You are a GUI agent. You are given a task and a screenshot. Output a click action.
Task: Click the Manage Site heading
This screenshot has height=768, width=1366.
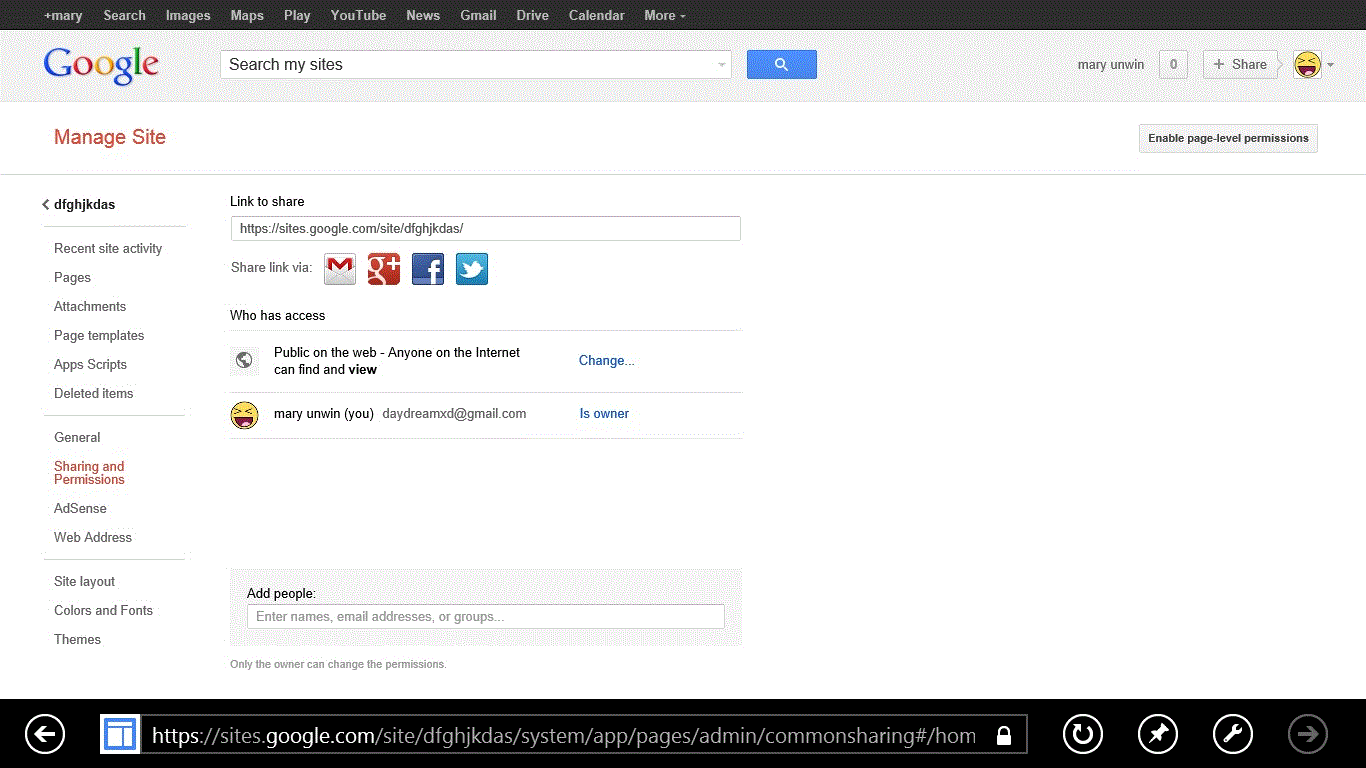coord(110,137)
